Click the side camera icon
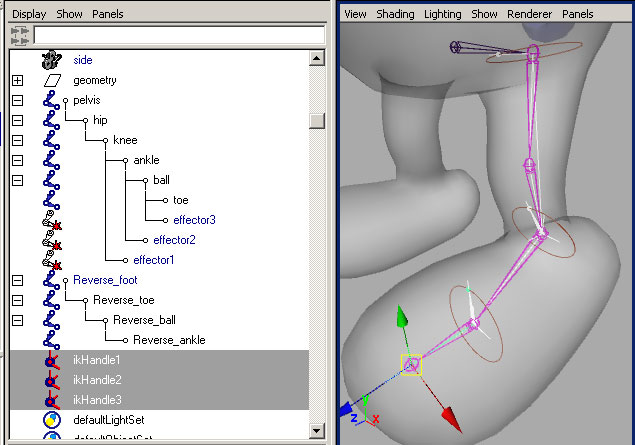This screenshot has width=635, height=445. 52,60
